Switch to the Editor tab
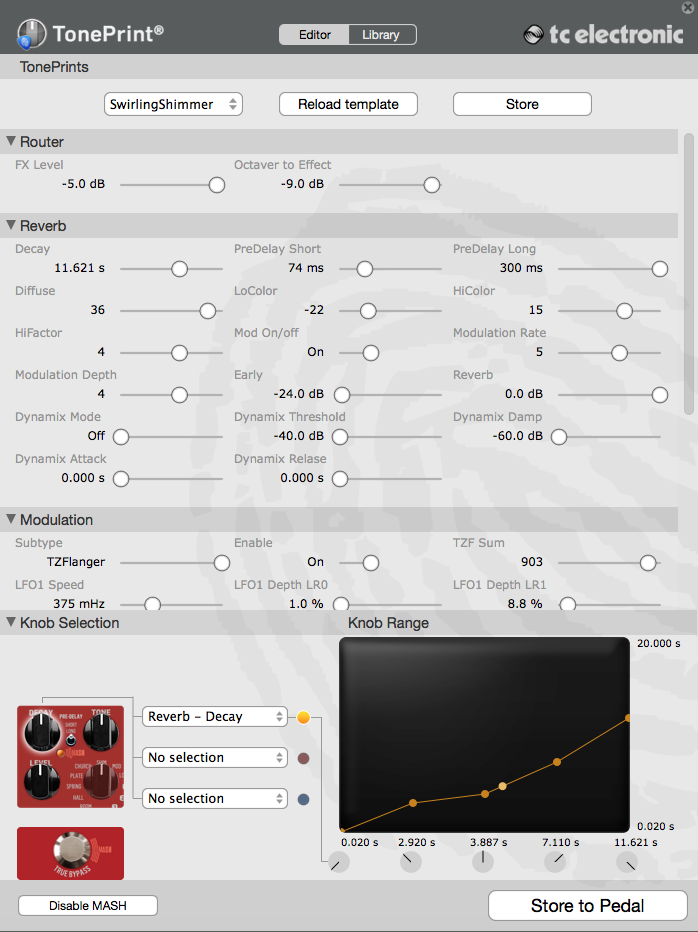698x932 pixels. pos(314,34)
